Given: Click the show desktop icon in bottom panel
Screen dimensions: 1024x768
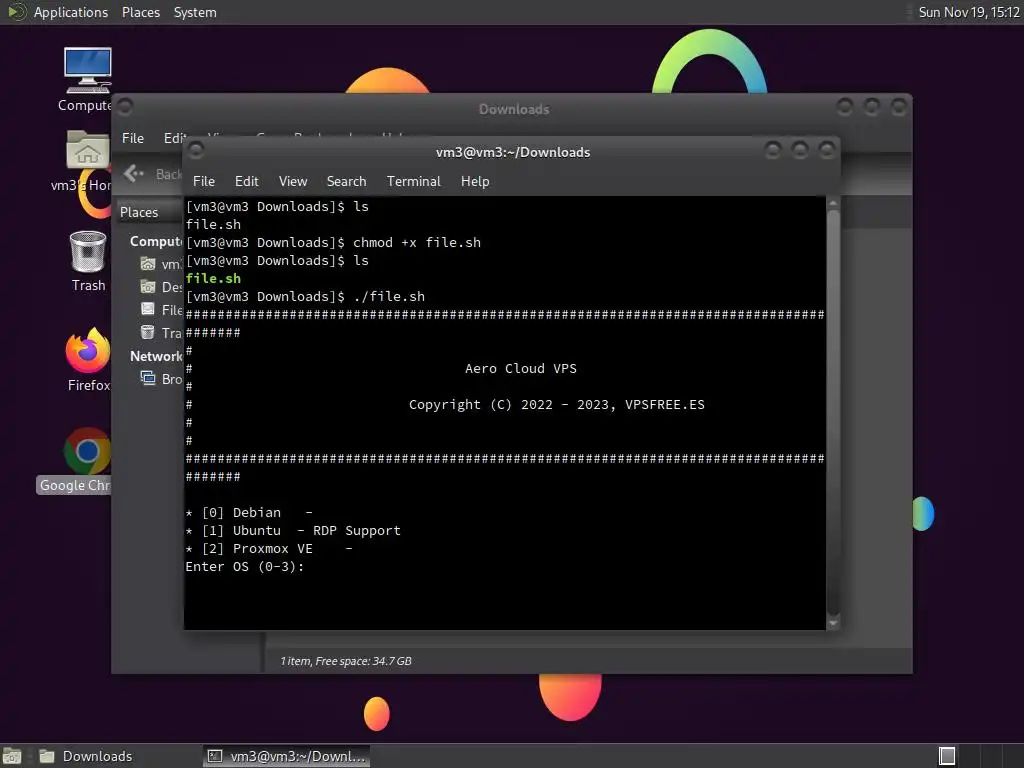Looking at the screenshot, I should pos(12,756).
